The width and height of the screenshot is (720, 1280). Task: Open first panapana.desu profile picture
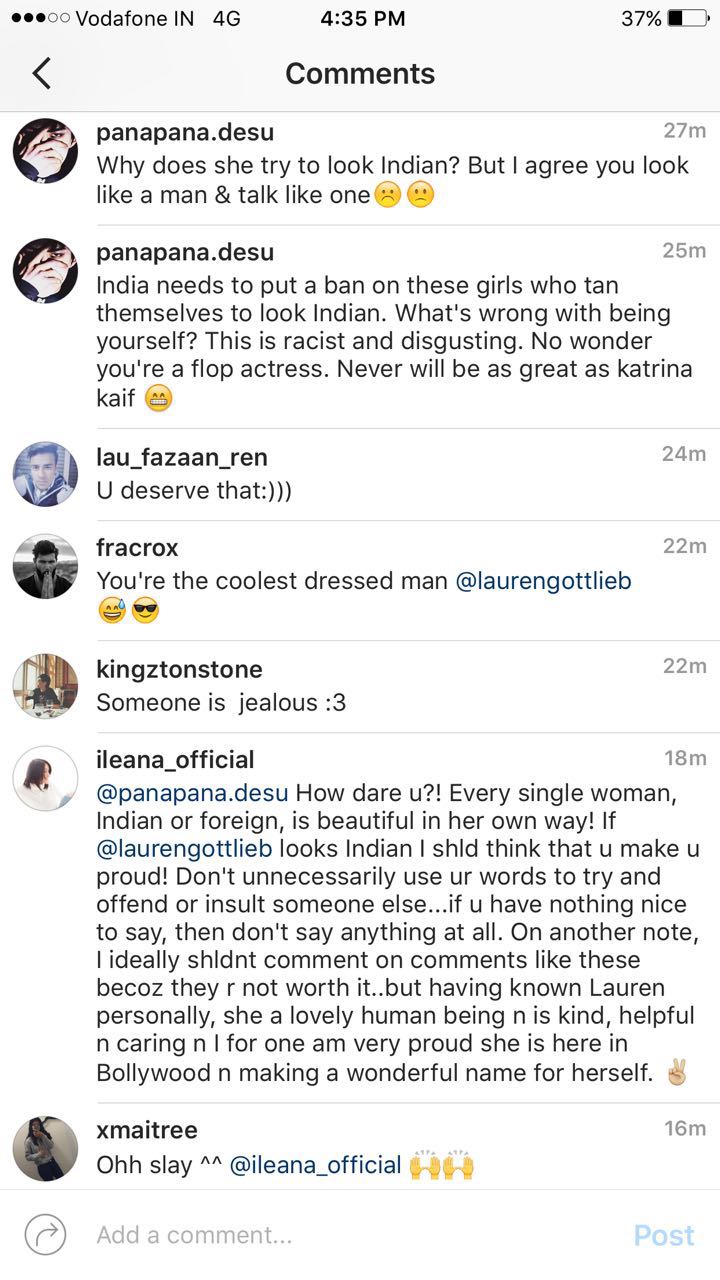pyautogui.click(x=45, y=150)
